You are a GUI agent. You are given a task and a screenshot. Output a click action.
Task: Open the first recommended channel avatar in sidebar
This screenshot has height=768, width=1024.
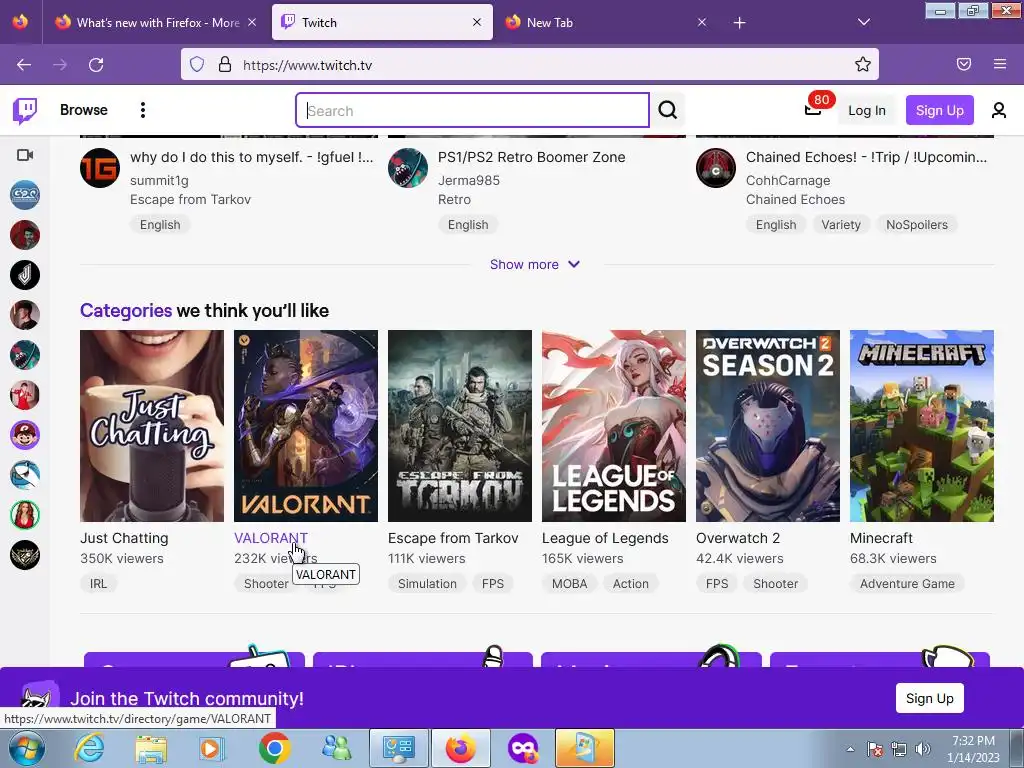[25, 195]
